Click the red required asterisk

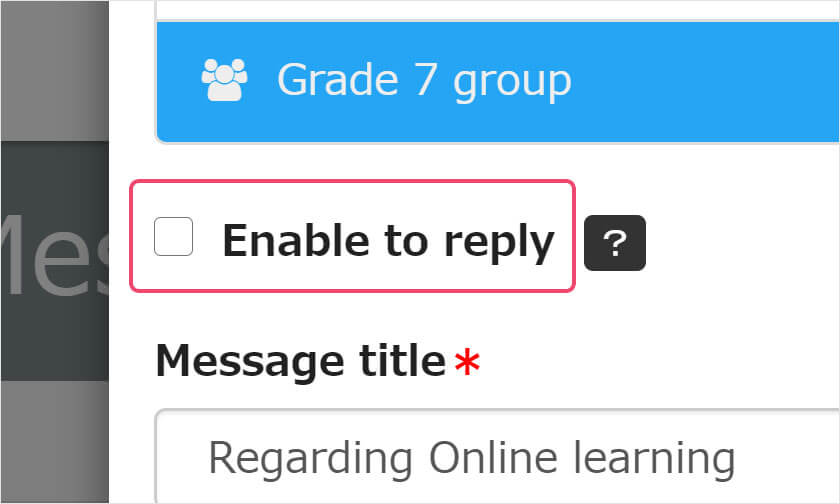[x=467, y=364]
